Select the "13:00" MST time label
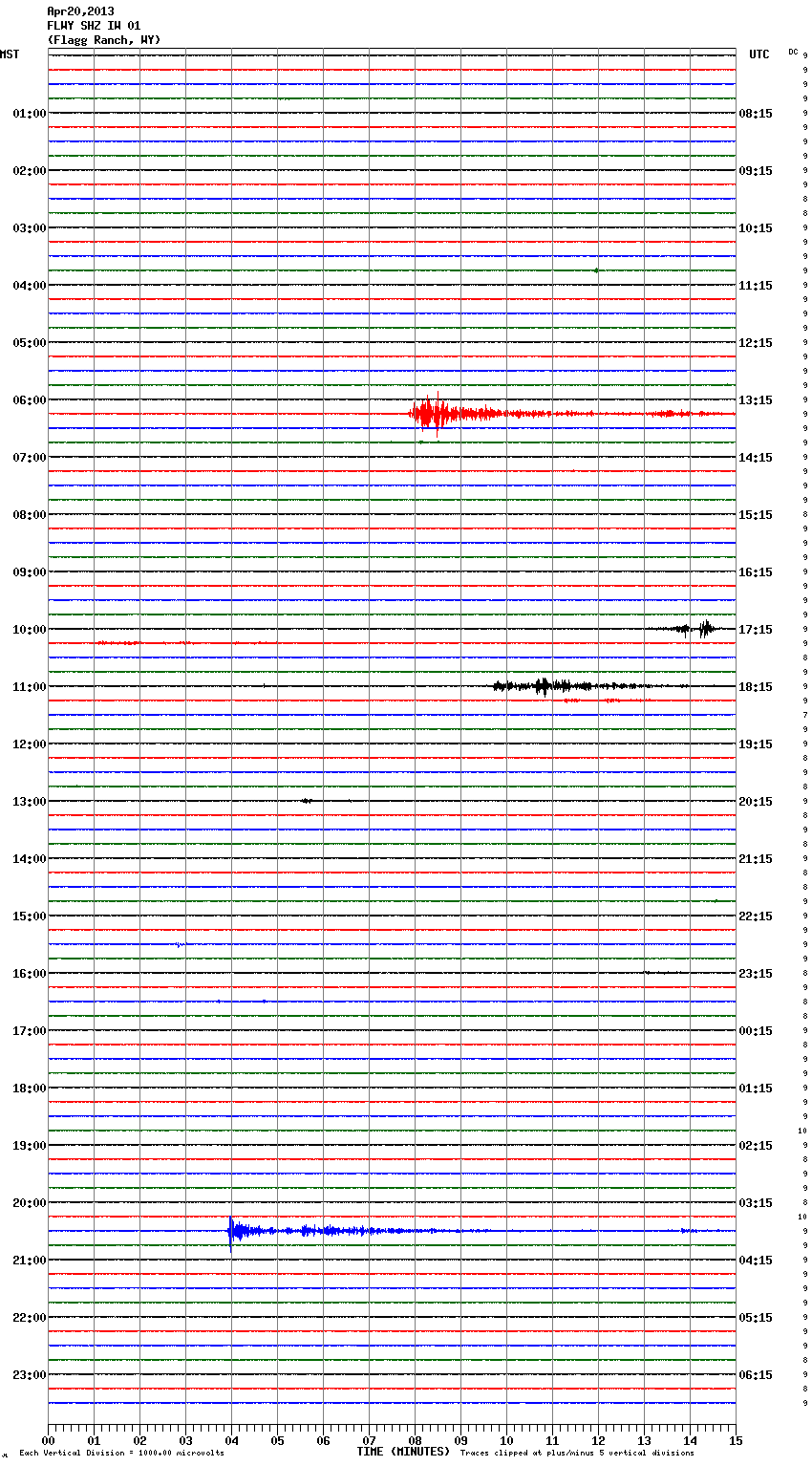Image resolution: width=812 pixels, height=1466 pixels. (30, 802)
